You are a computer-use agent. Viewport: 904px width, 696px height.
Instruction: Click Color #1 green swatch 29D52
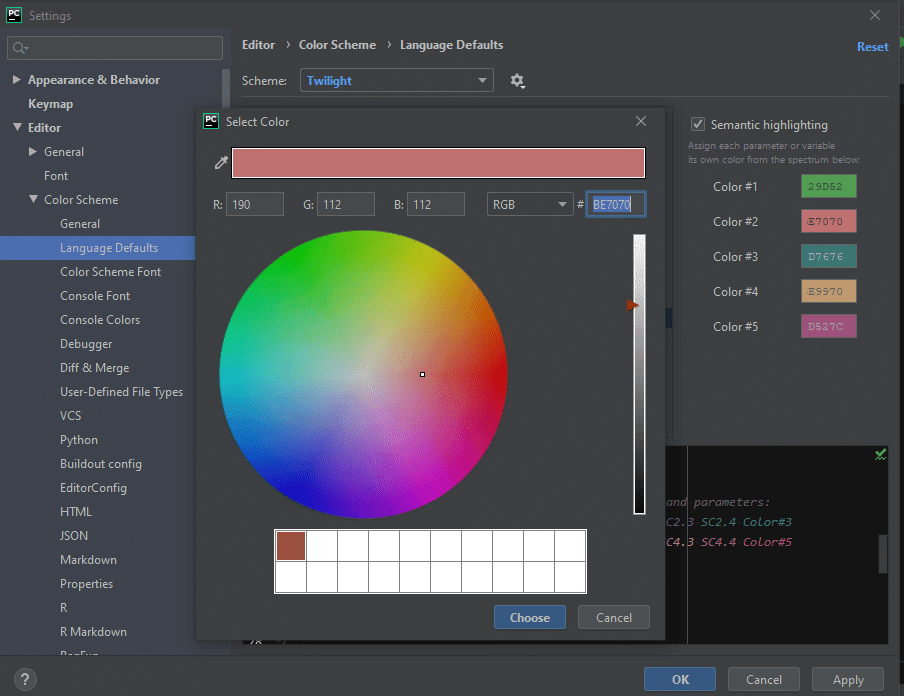click(x=828, y=186)
